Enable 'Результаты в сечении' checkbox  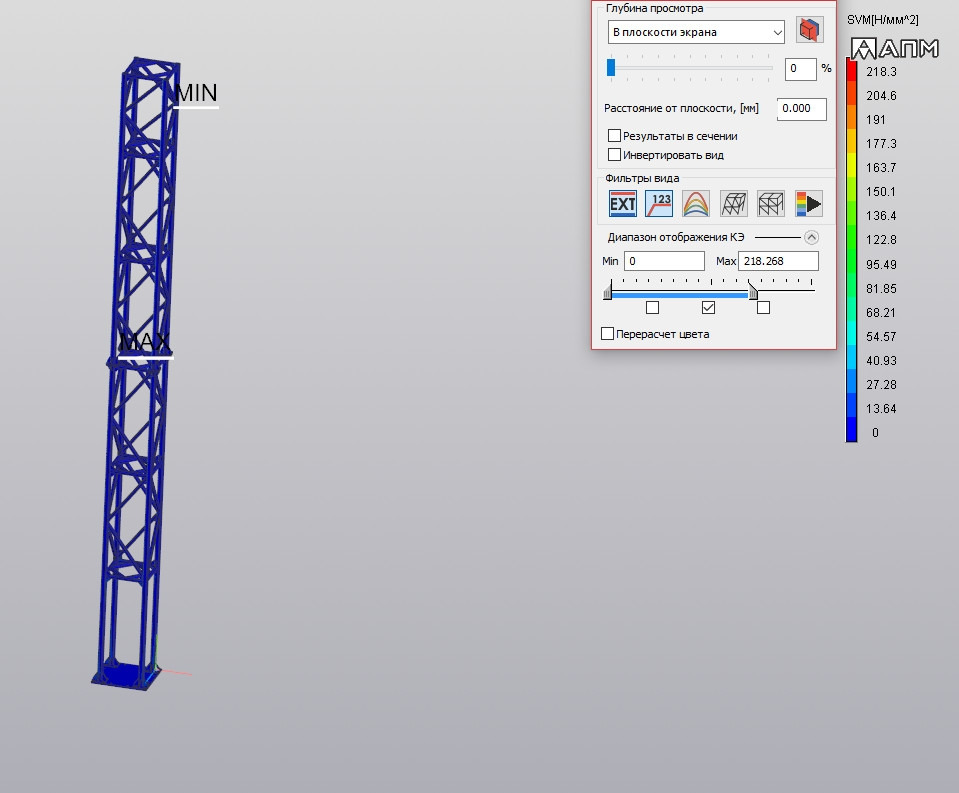click(615, 136)
